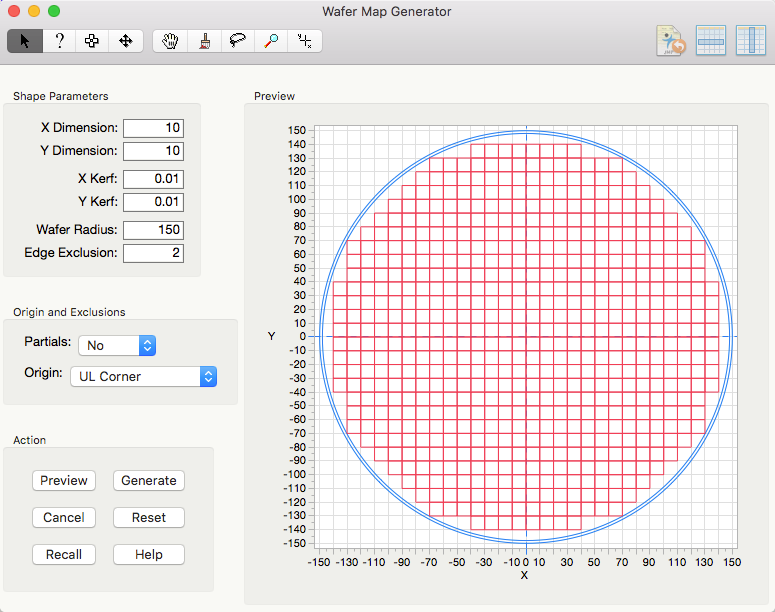Click the Cancel button
The image size is (775, 612).
tap(64, 518)
